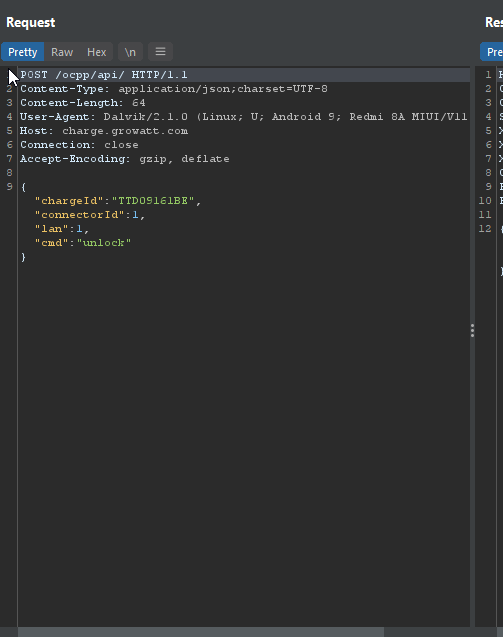
Task: Switch to the Hex view tab
Action: pyautogui.click(x=96, y=52)
